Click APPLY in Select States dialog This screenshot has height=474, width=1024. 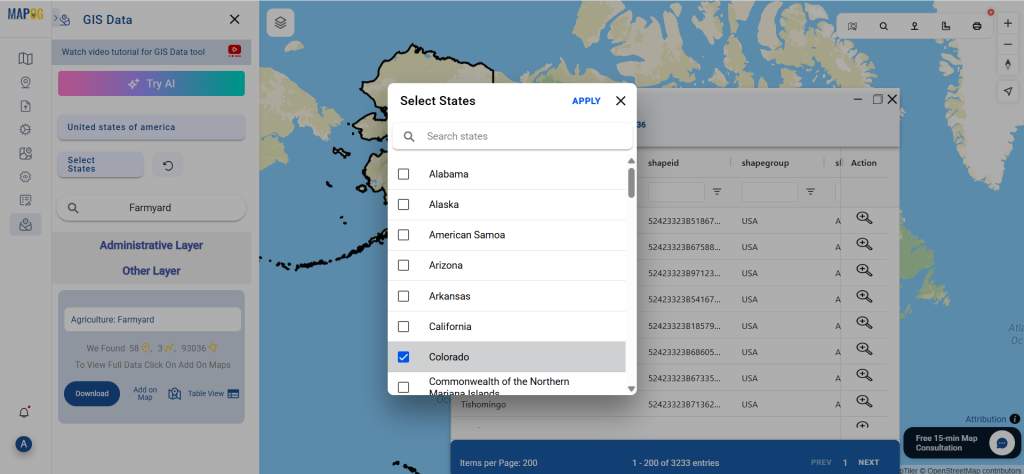point(586,101)
